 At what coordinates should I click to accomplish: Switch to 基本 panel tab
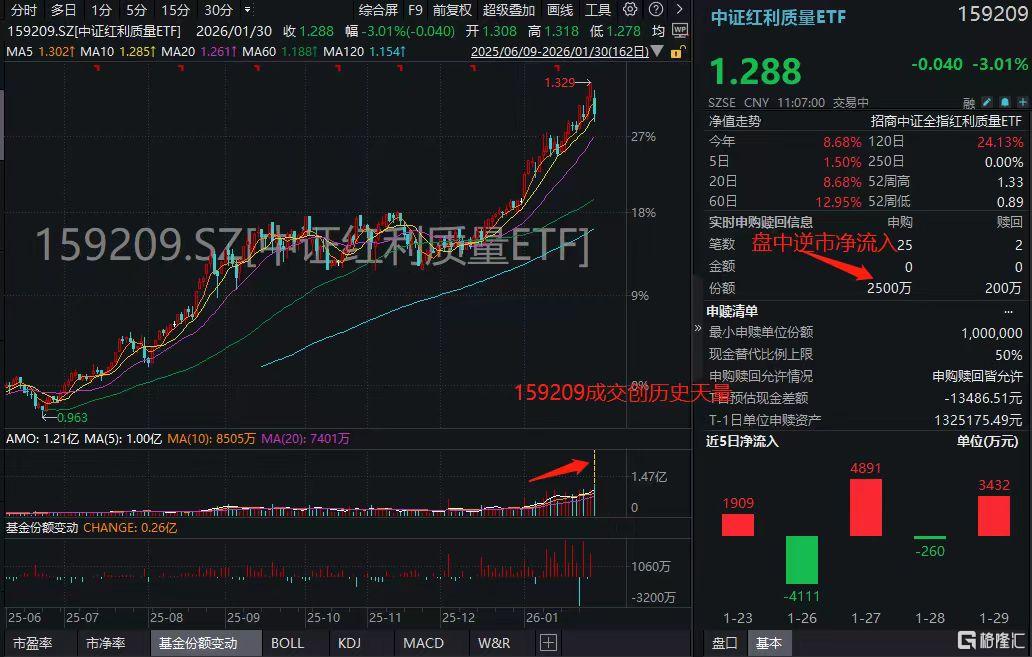point(769,643)
